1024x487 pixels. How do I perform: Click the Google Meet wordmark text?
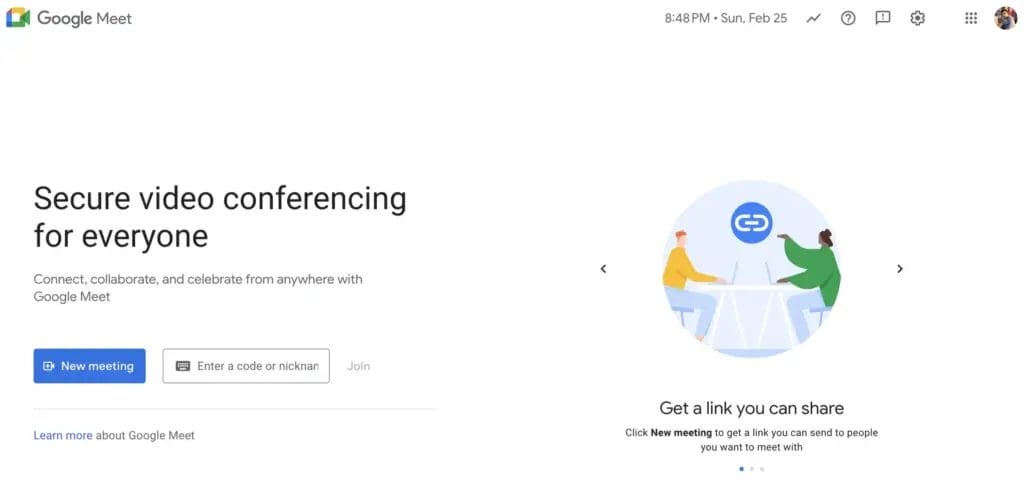pos(84,18)
